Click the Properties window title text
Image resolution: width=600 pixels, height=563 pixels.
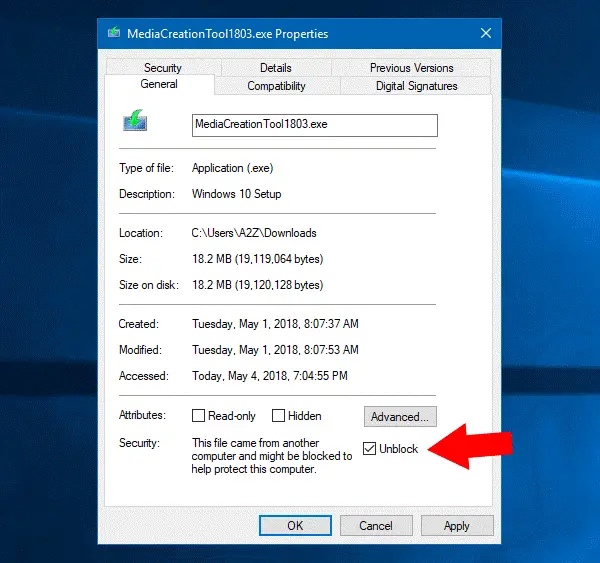[228, 34]
